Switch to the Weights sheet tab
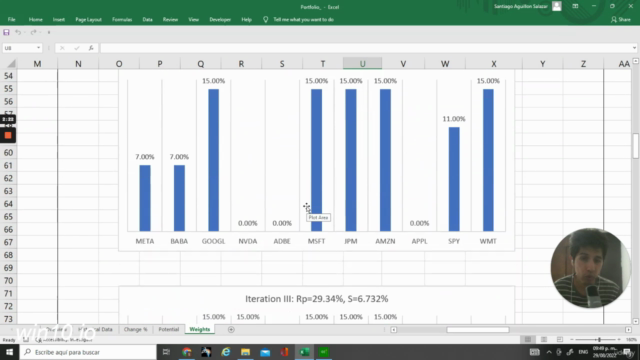640x360 pixels. (200, 329)
